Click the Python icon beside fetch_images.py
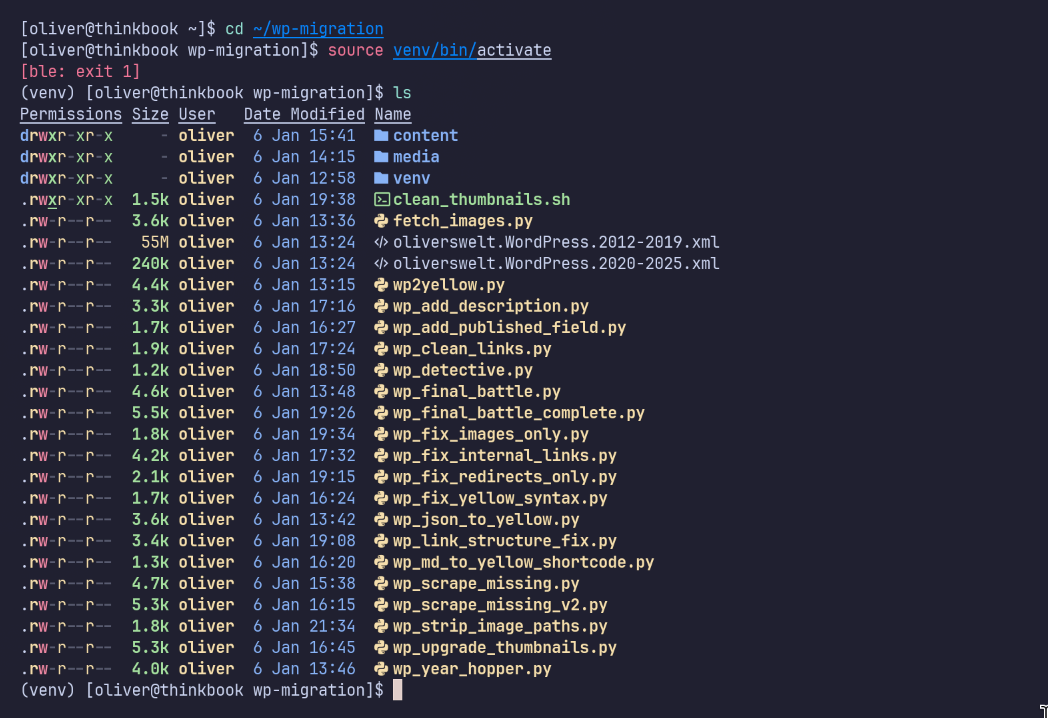Screen dimensions: 1048x718 tap(381, 221)
